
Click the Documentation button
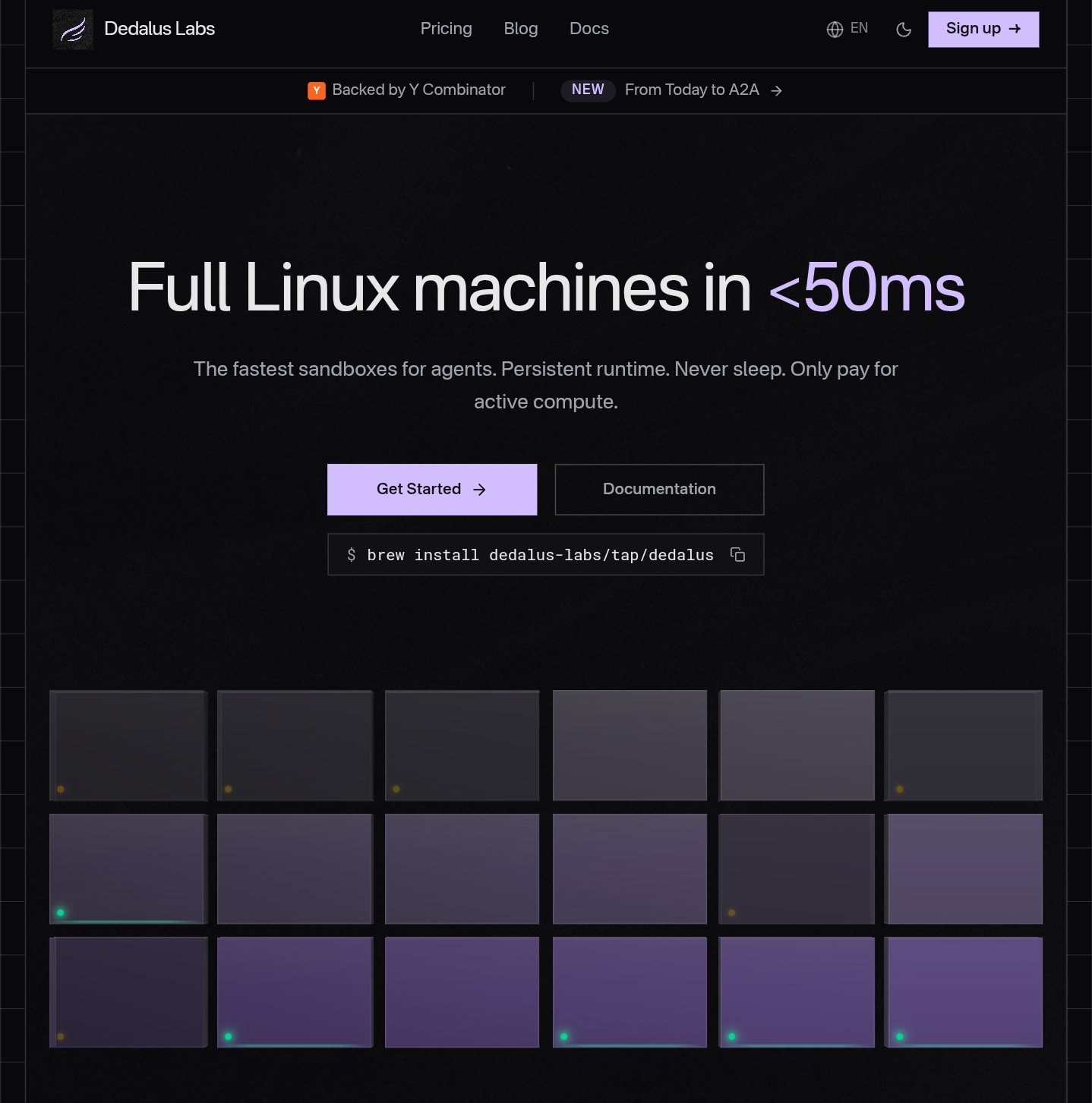pos(659,490)
